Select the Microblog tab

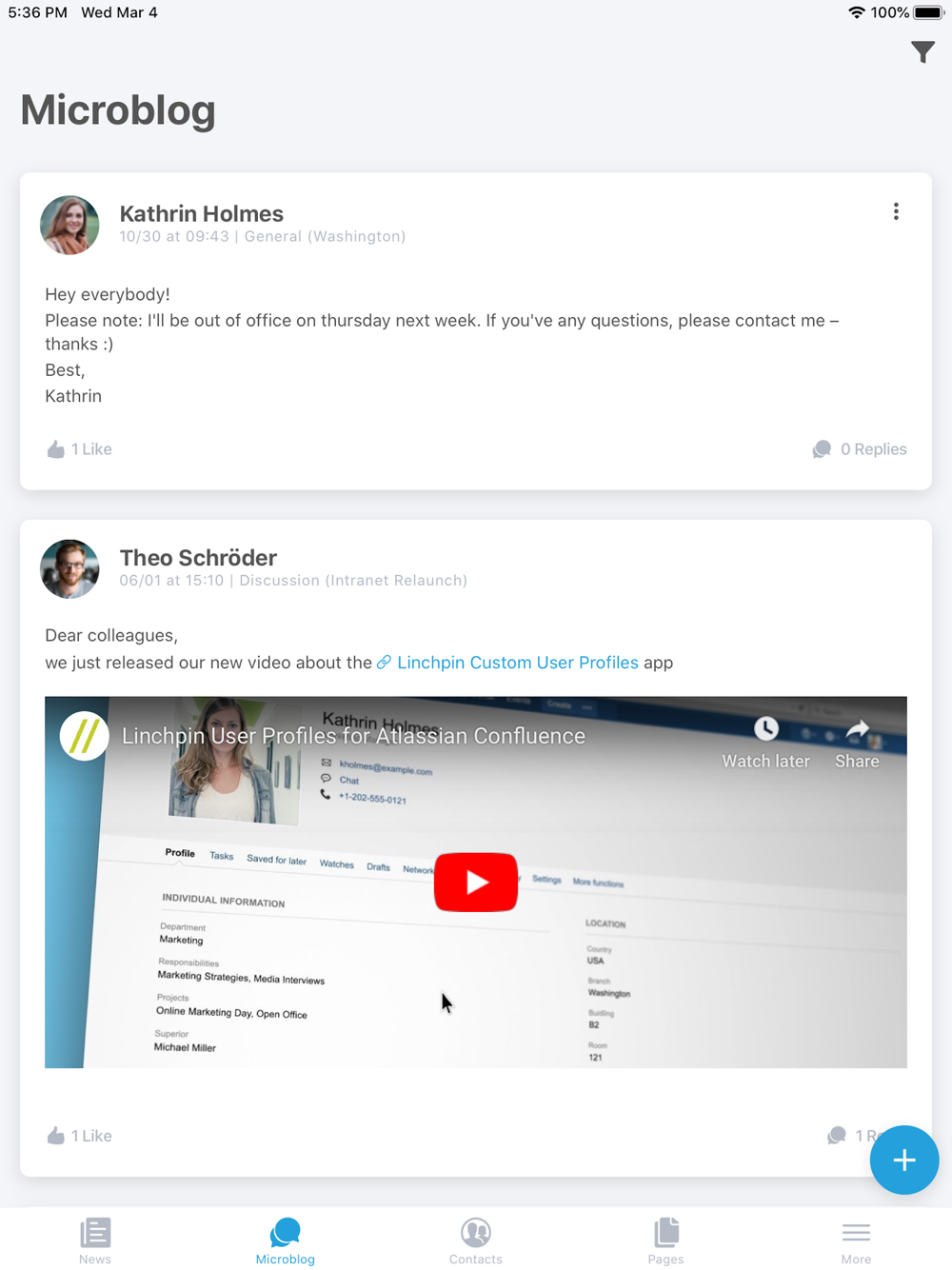click(286, 1240)
